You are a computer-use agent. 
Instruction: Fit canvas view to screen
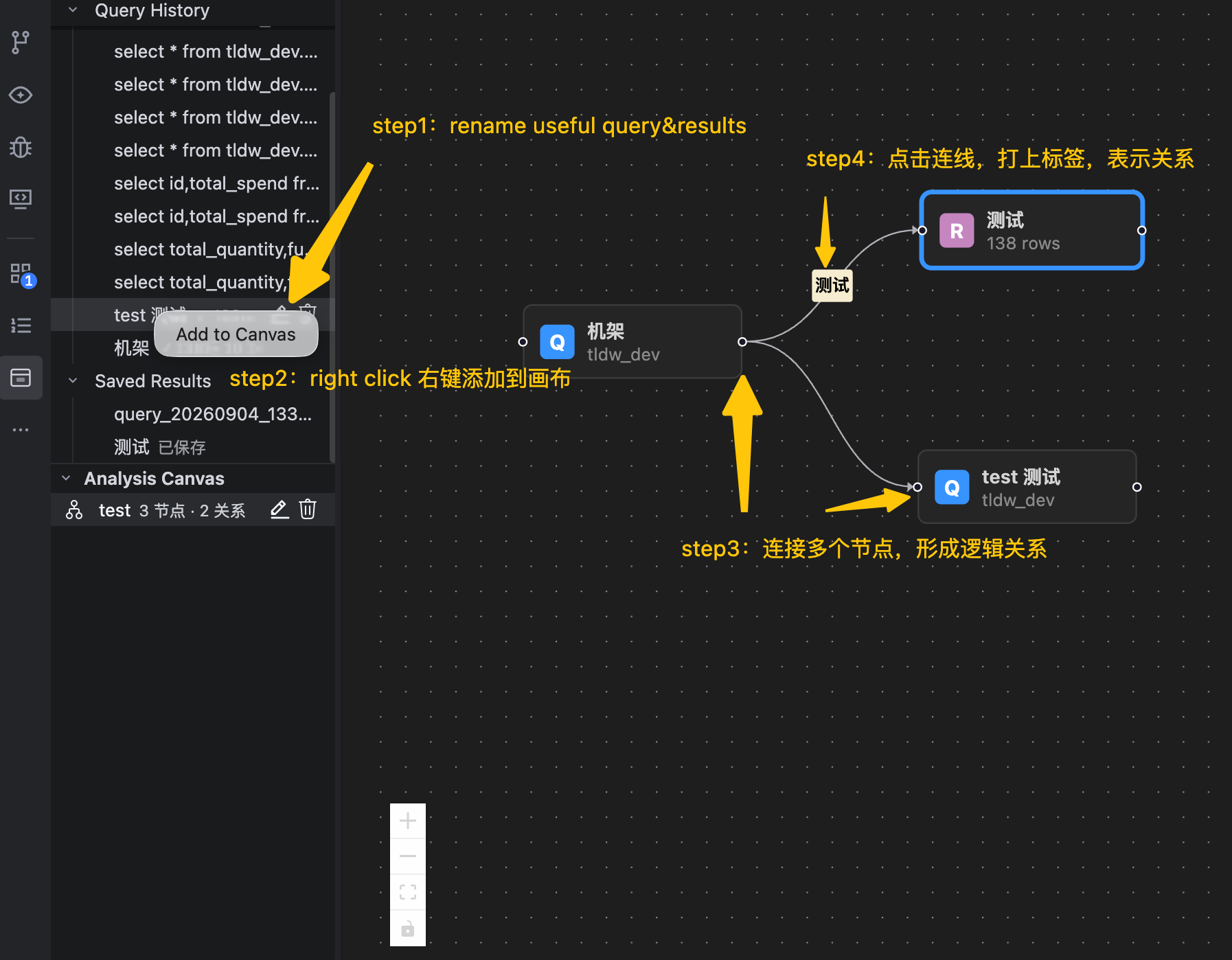(408, 892)
